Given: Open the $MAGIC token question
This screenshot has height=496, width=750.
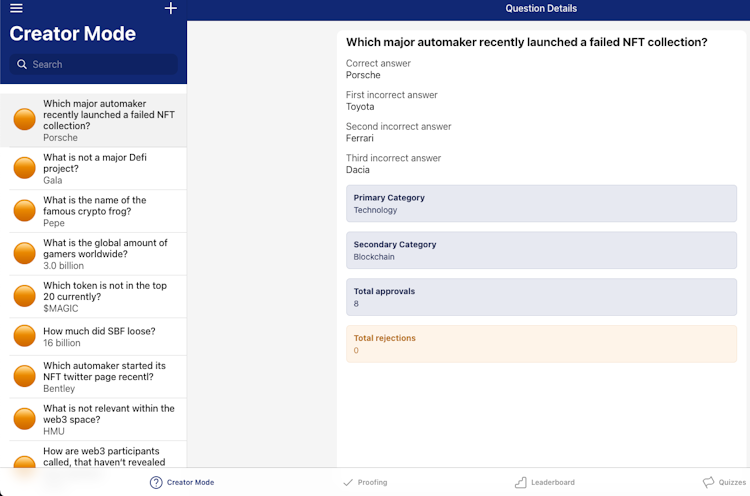Looking at the screenshot, I should click(98, 297).
